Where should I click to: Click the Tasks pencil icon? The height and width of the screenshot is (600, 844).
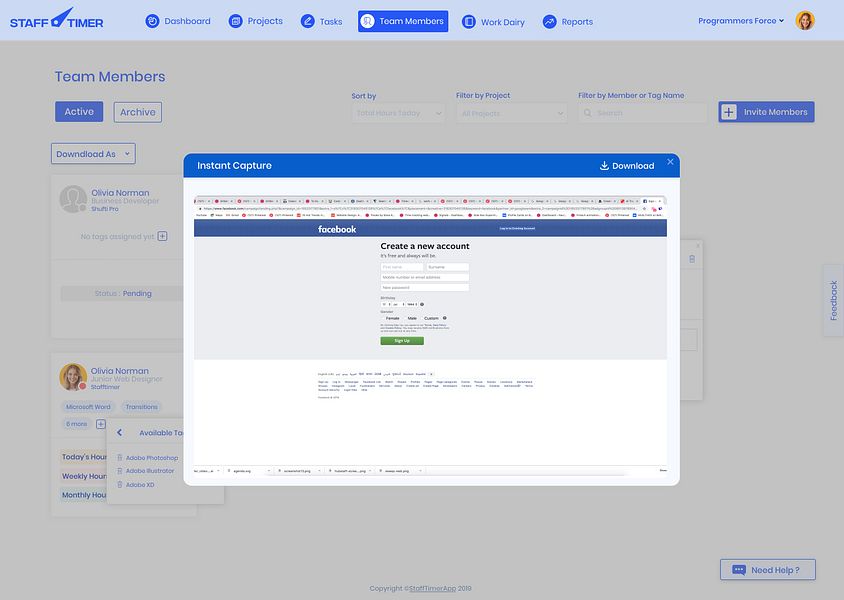click(x=307, y=22)
